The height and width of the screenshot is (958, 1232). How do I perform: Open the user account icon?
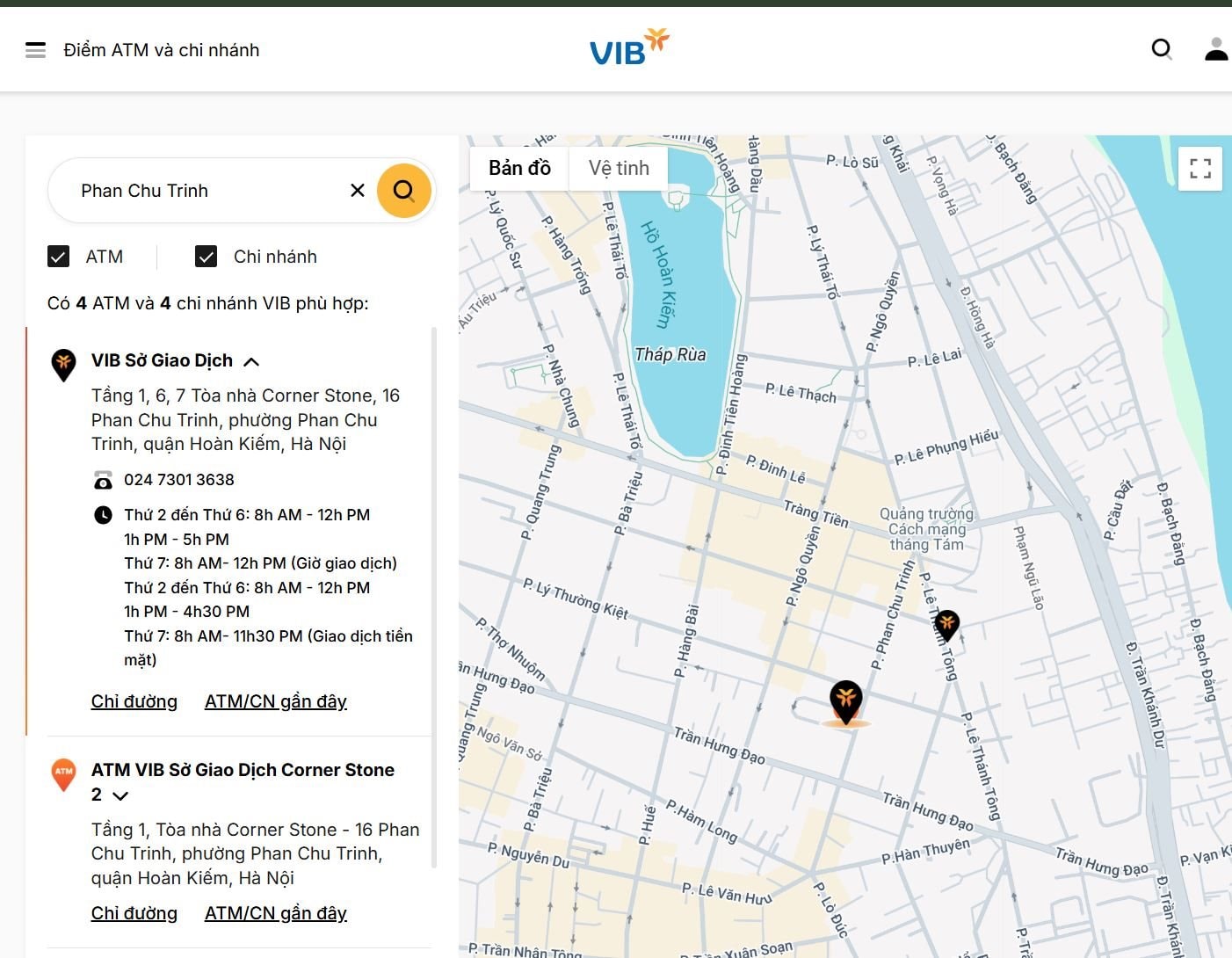click(x=1216, y=49)
